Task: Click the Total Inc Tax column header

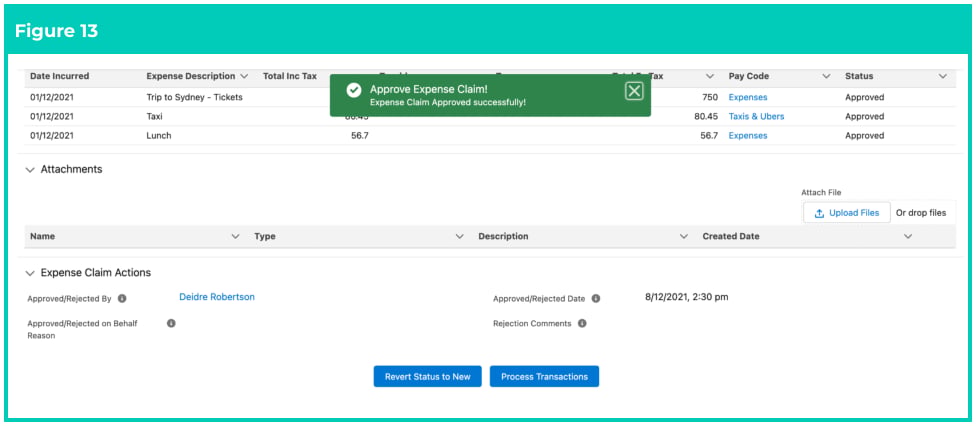Action: tap(290, 76)
